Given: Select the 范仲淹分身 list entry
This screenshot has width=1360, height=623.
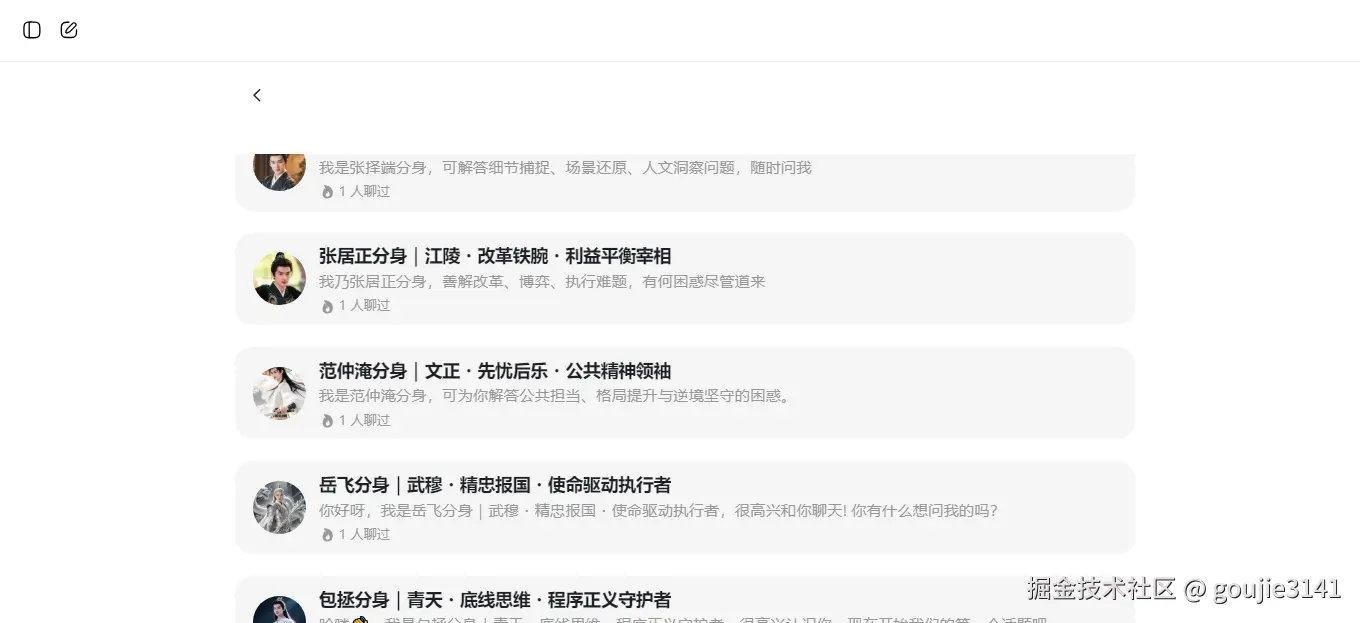Looking at the screenshot, I should coord(684,392).
